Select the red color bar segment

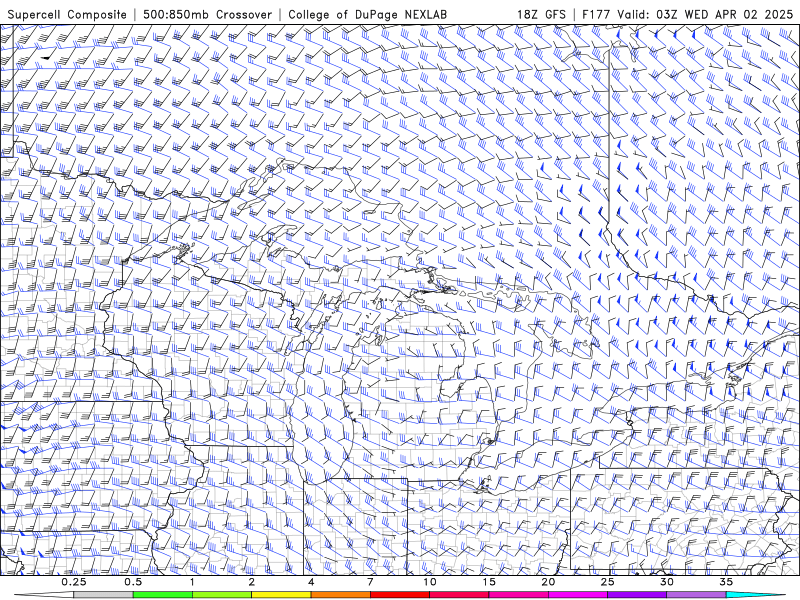[400, 595]
